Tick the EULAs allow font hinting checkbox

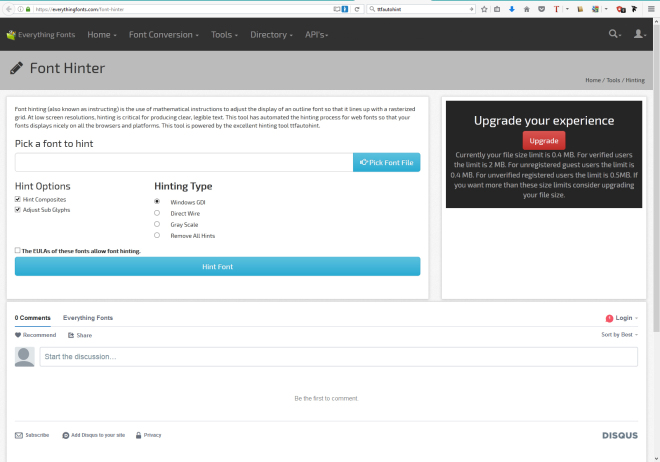coord(18,250)
